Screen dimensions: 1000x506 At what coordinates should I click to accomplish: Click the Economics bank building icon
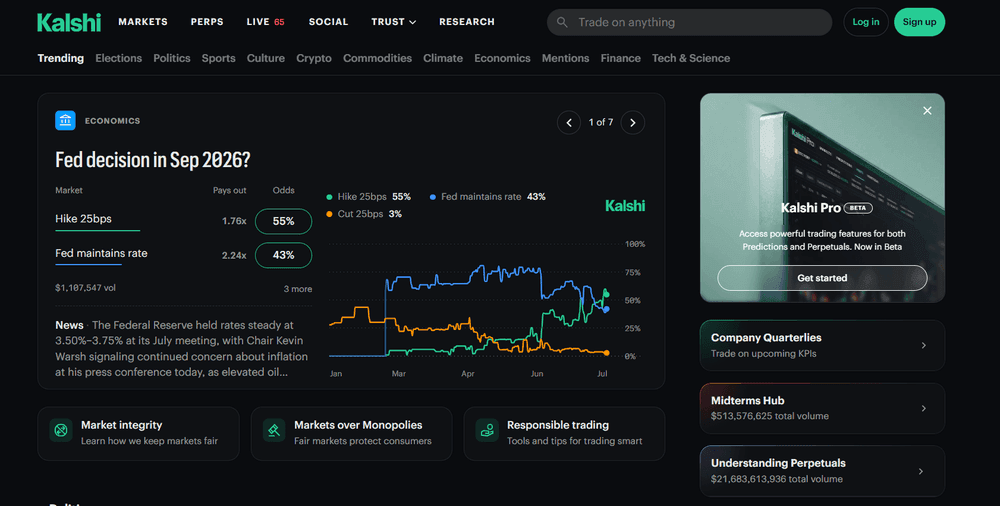65,121
